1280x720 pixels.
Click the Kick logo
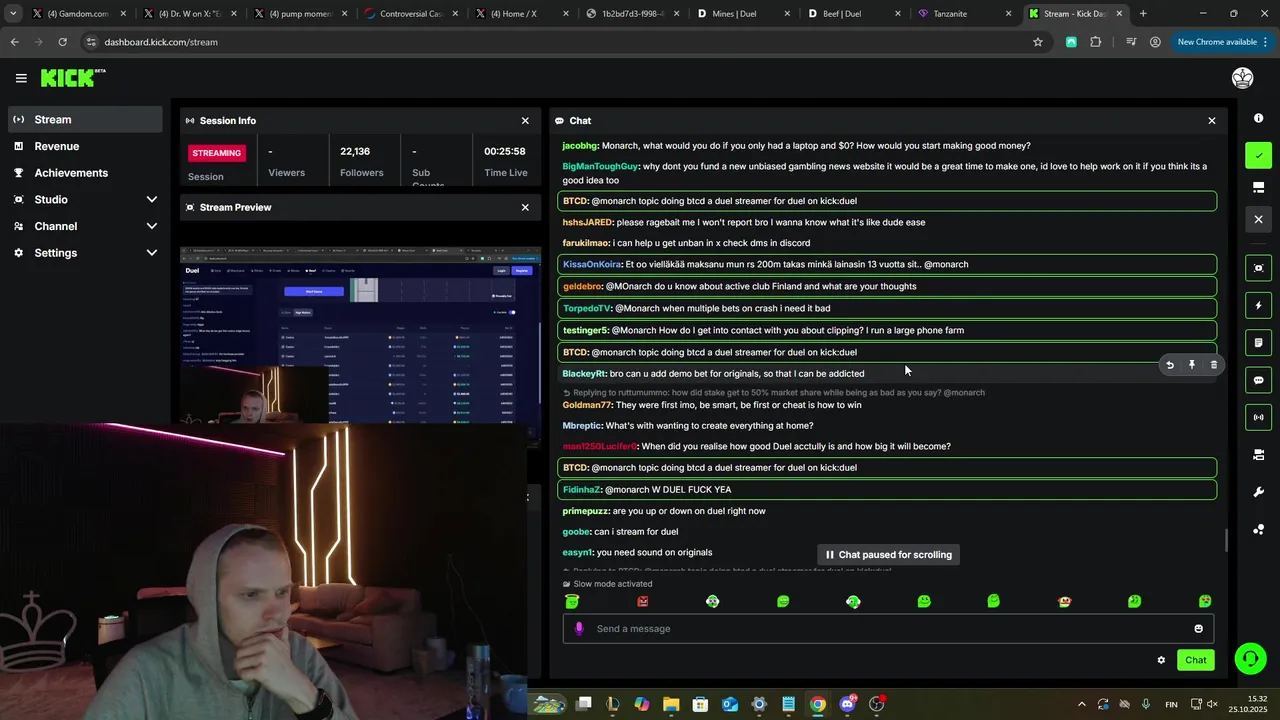tap(72, 78)
